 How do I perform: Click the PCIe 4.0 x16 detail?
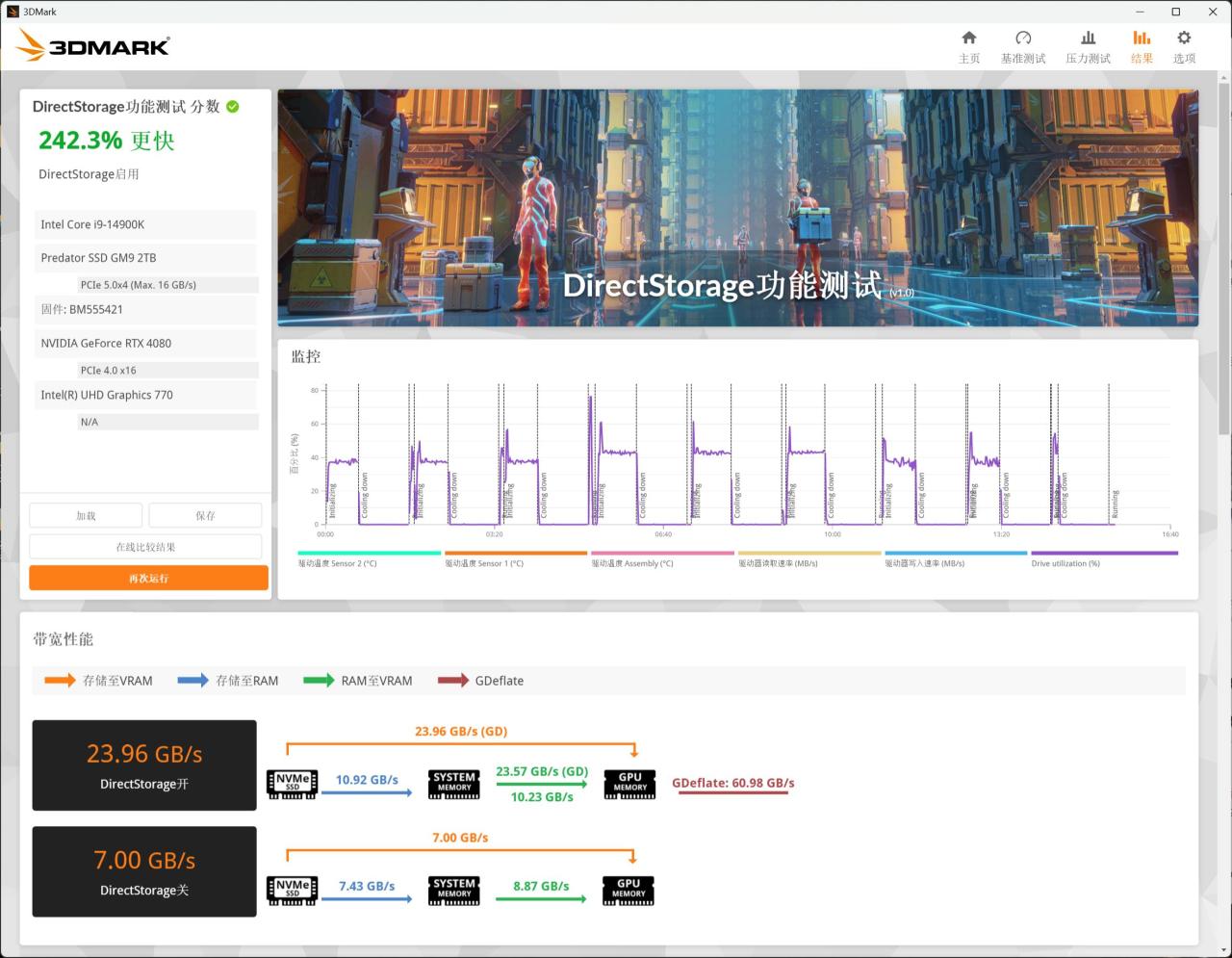(168, 370)
